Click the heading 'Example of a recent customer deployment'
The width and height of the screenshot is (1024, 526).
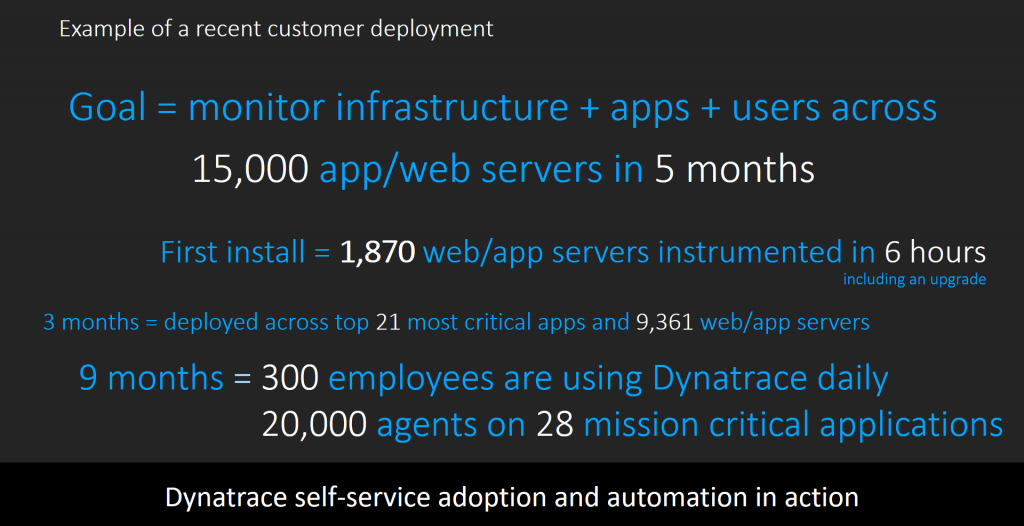pos(276,29)
